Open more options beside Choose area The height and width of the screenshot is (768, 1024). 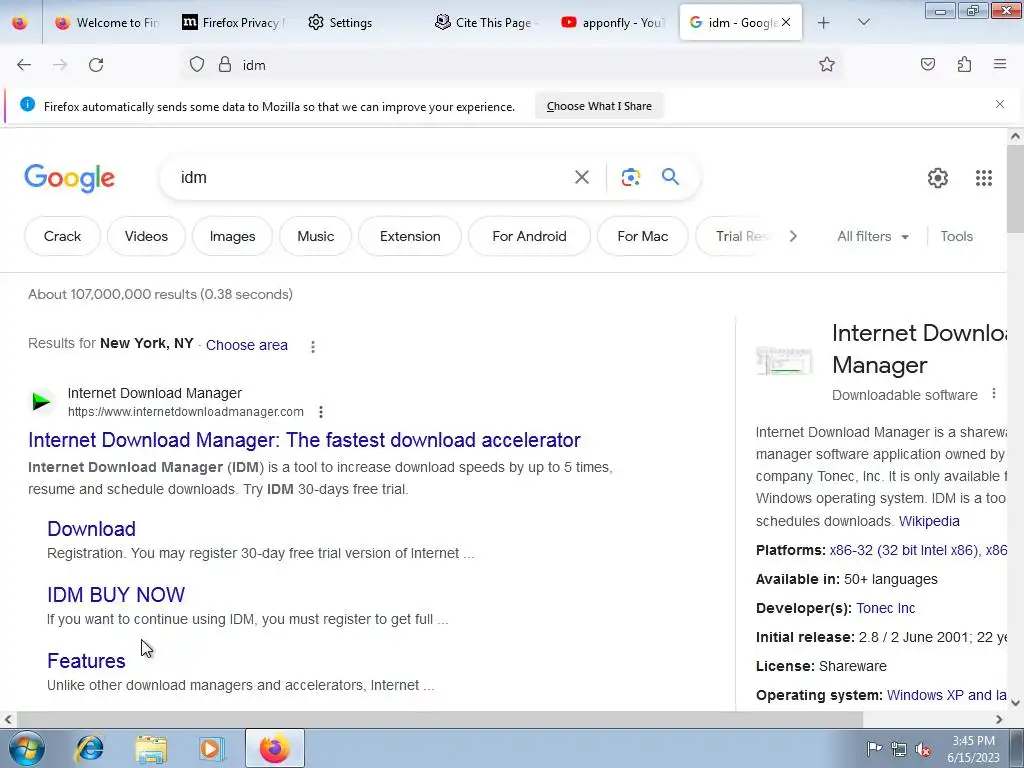[313, 347]
